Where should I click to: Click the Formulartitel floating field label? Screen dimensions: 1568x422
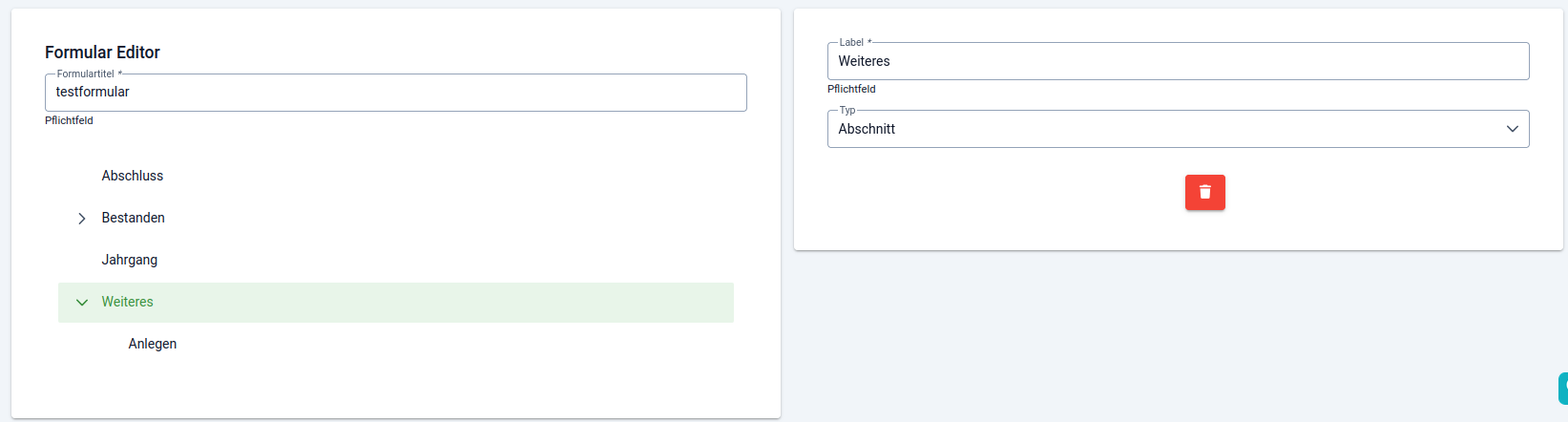click(x=85, y=74)
